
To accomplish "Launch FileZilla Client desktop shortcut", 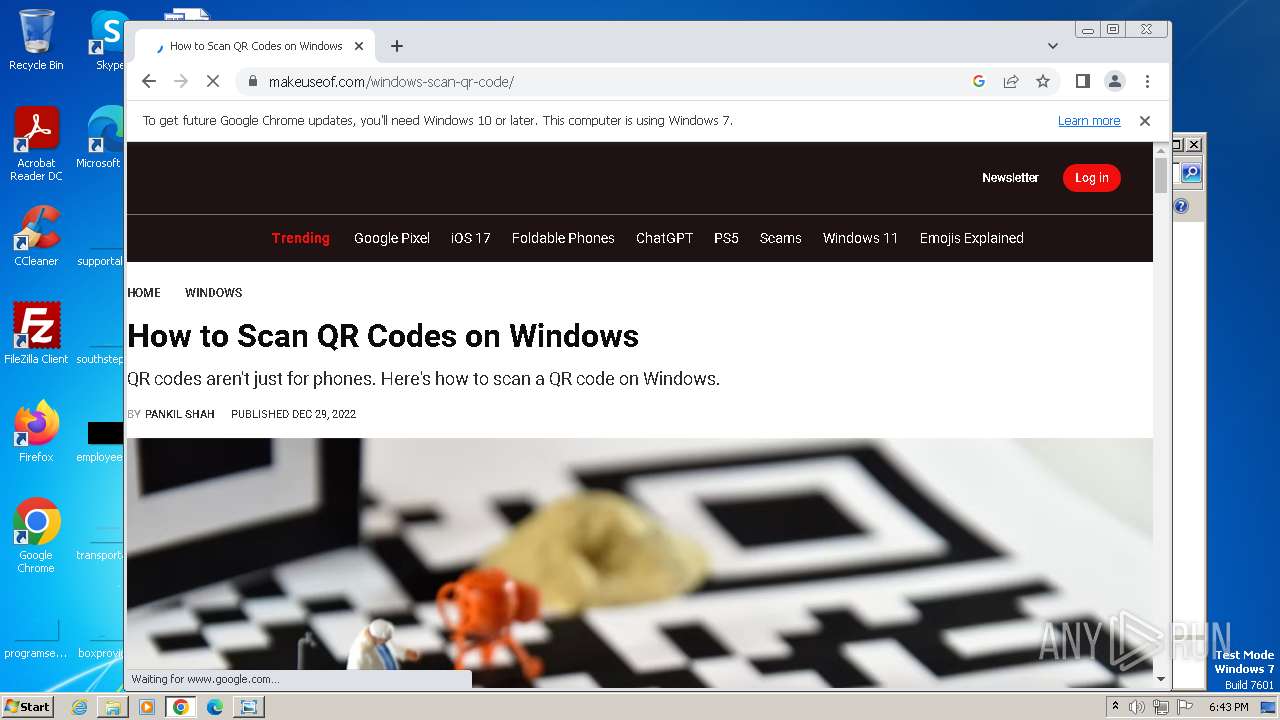I will (x=36, y=333).
